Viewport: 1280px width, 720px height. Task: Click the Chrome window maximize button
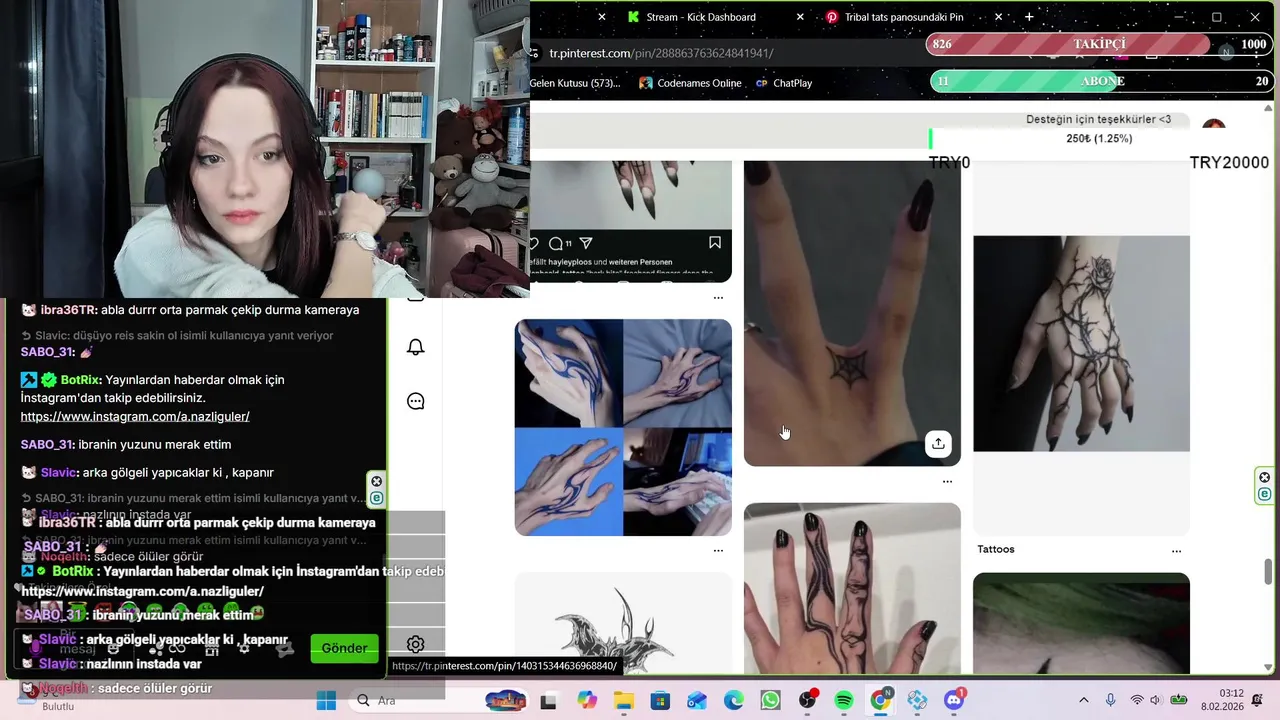click(x=1216, y=17)
